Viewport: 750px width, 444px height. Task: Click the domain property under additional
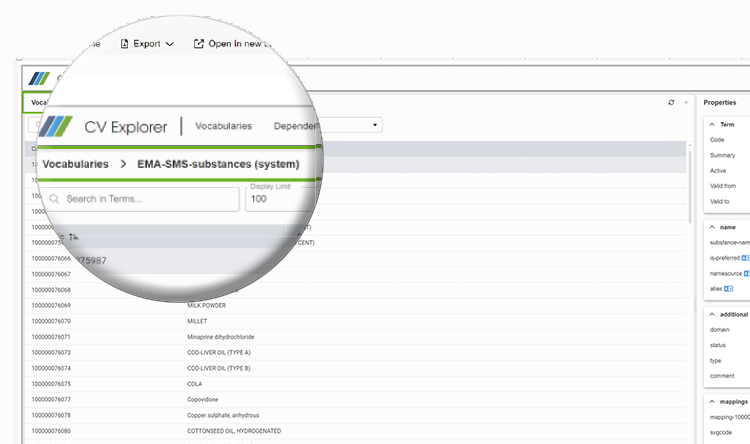click(x=719, y=330)
